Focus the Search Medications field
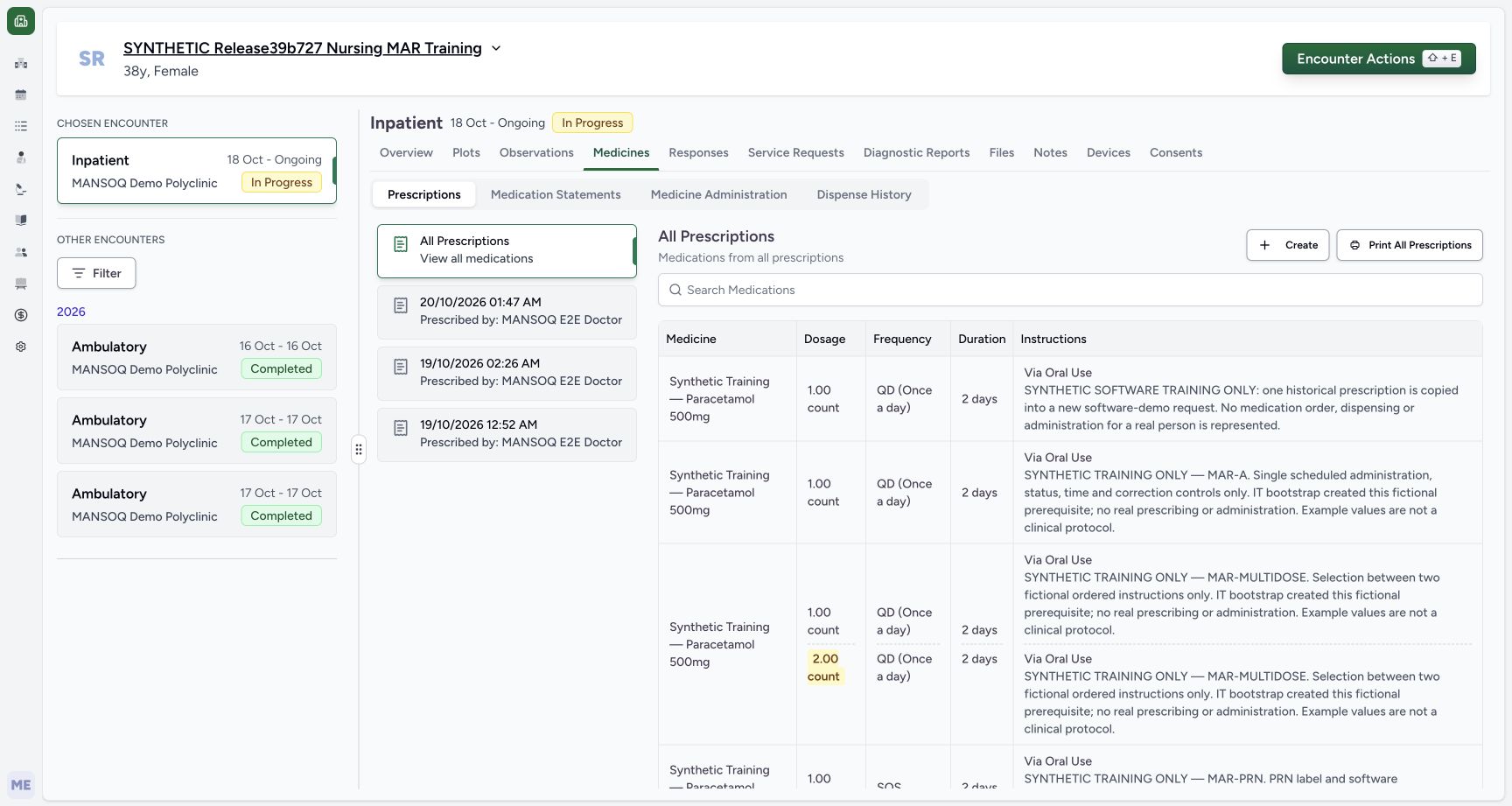1512x806 pixels. (x=1070, y=290)
